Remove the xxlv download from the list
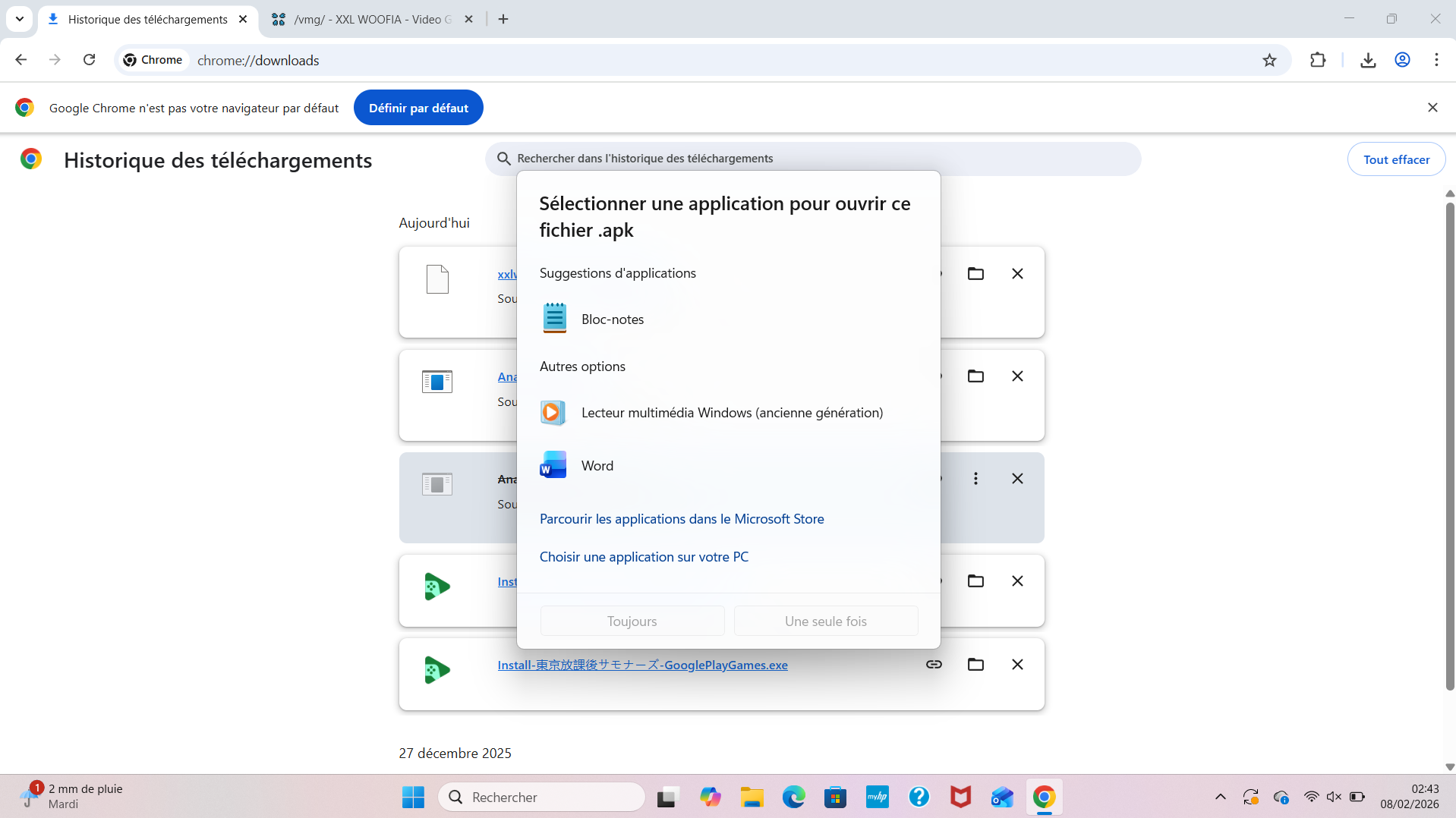 click(1017, 273)
